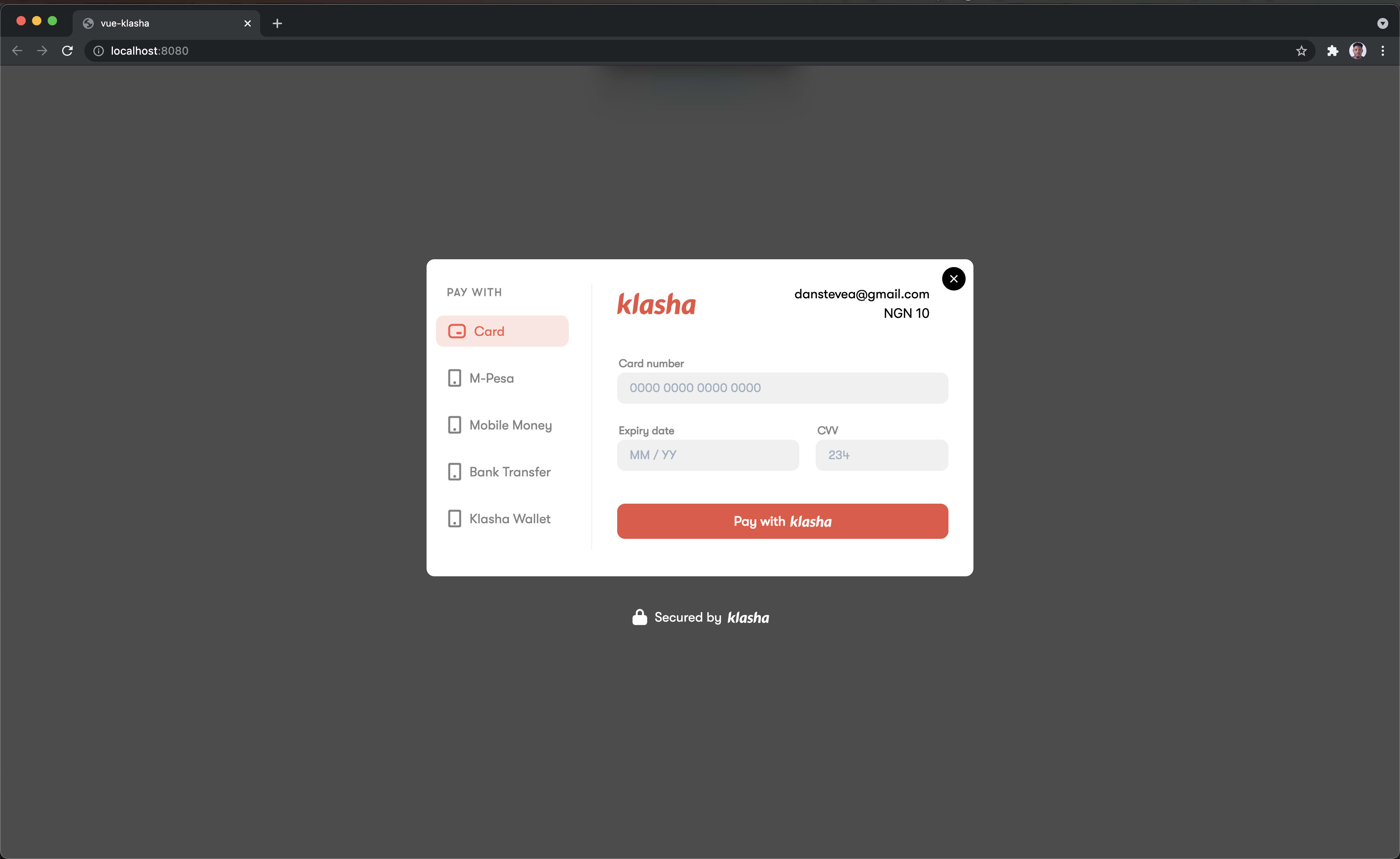Click Pay with Klasha button

coord(783,521)
